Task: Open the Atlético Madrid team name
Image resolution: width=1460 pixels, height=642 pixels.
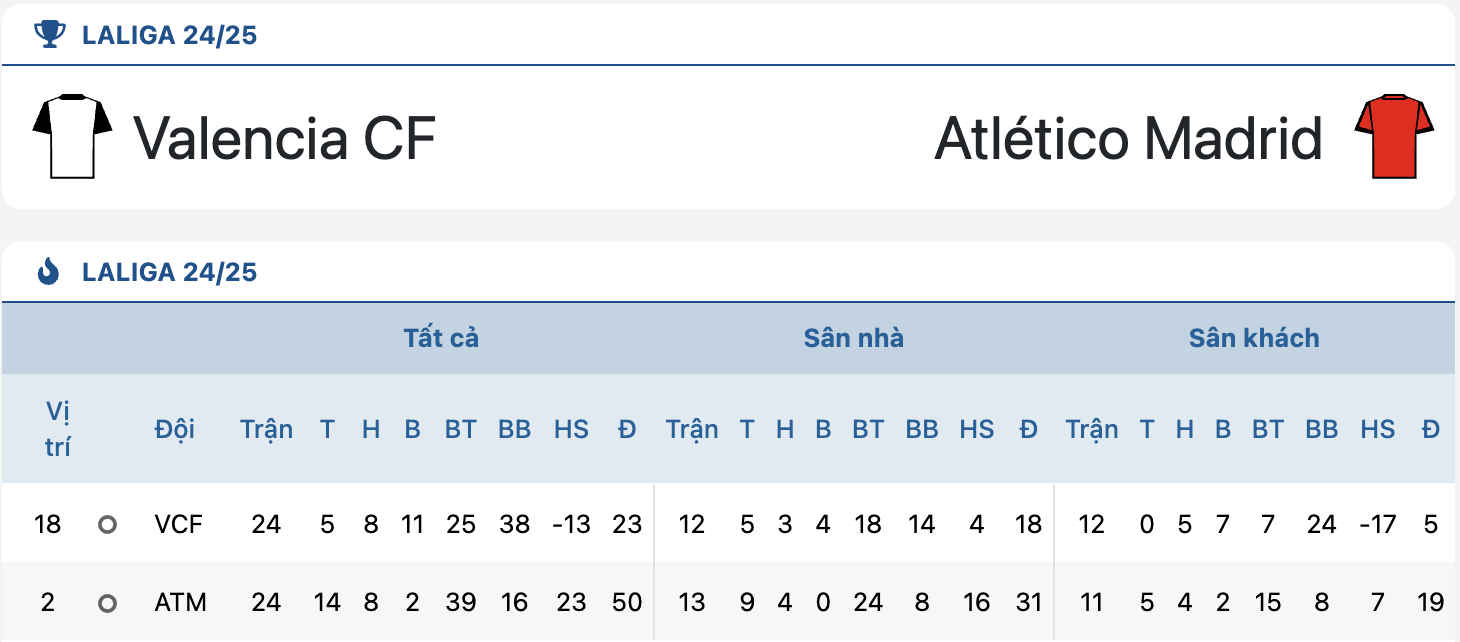Action: [x=1129, y=138]
